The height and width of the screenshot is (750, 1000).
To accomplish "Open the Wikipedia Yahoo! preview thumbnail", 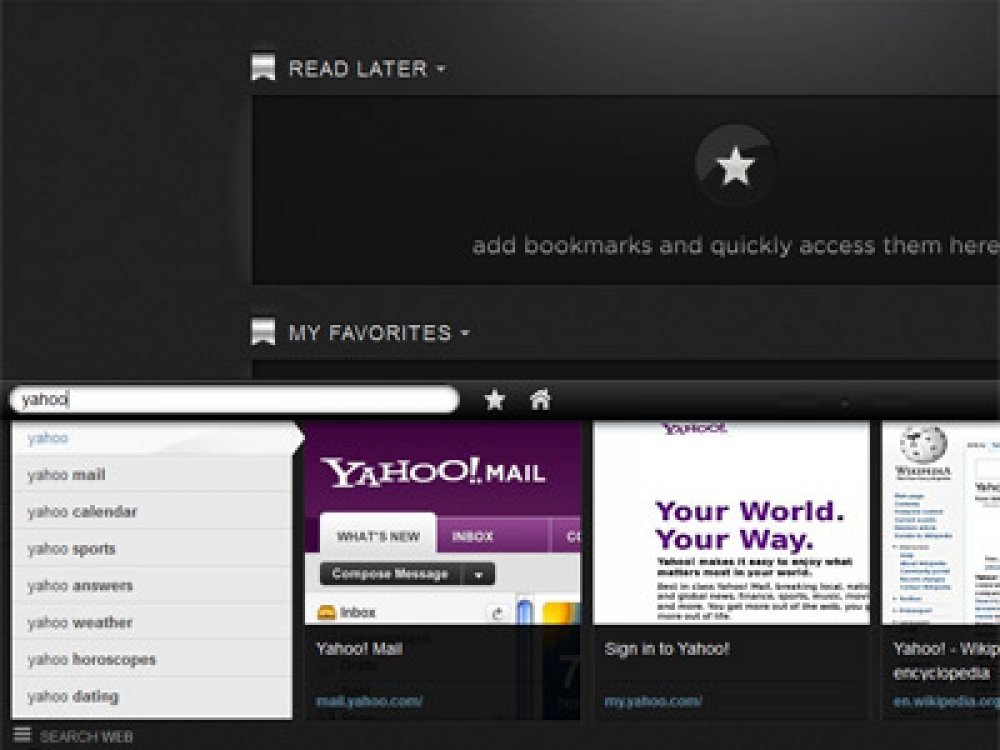I will click(941, 522).
